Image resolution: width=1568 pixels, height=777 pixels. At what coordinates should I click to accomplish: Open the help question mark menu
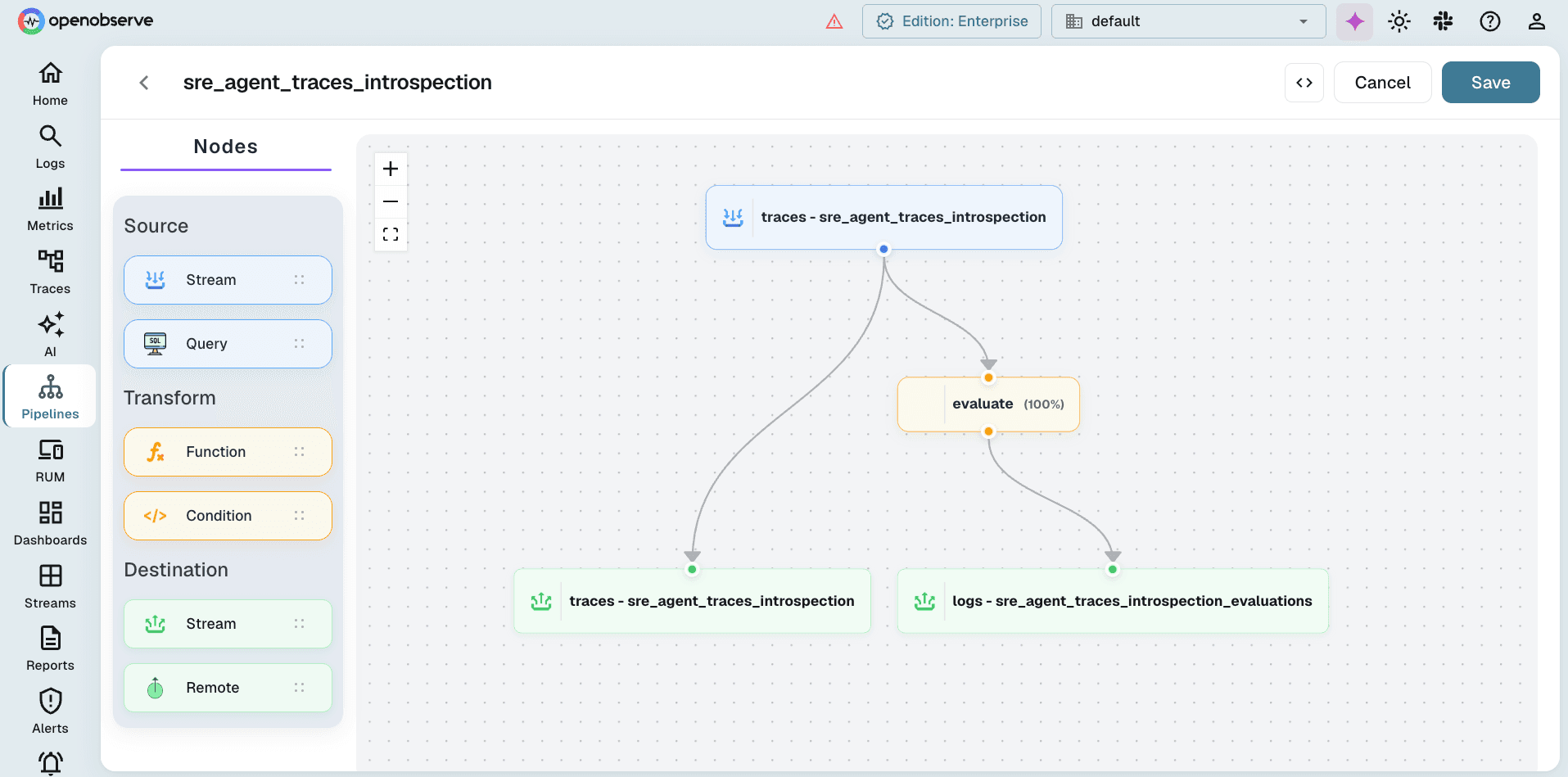click(x=1490, y=21)
